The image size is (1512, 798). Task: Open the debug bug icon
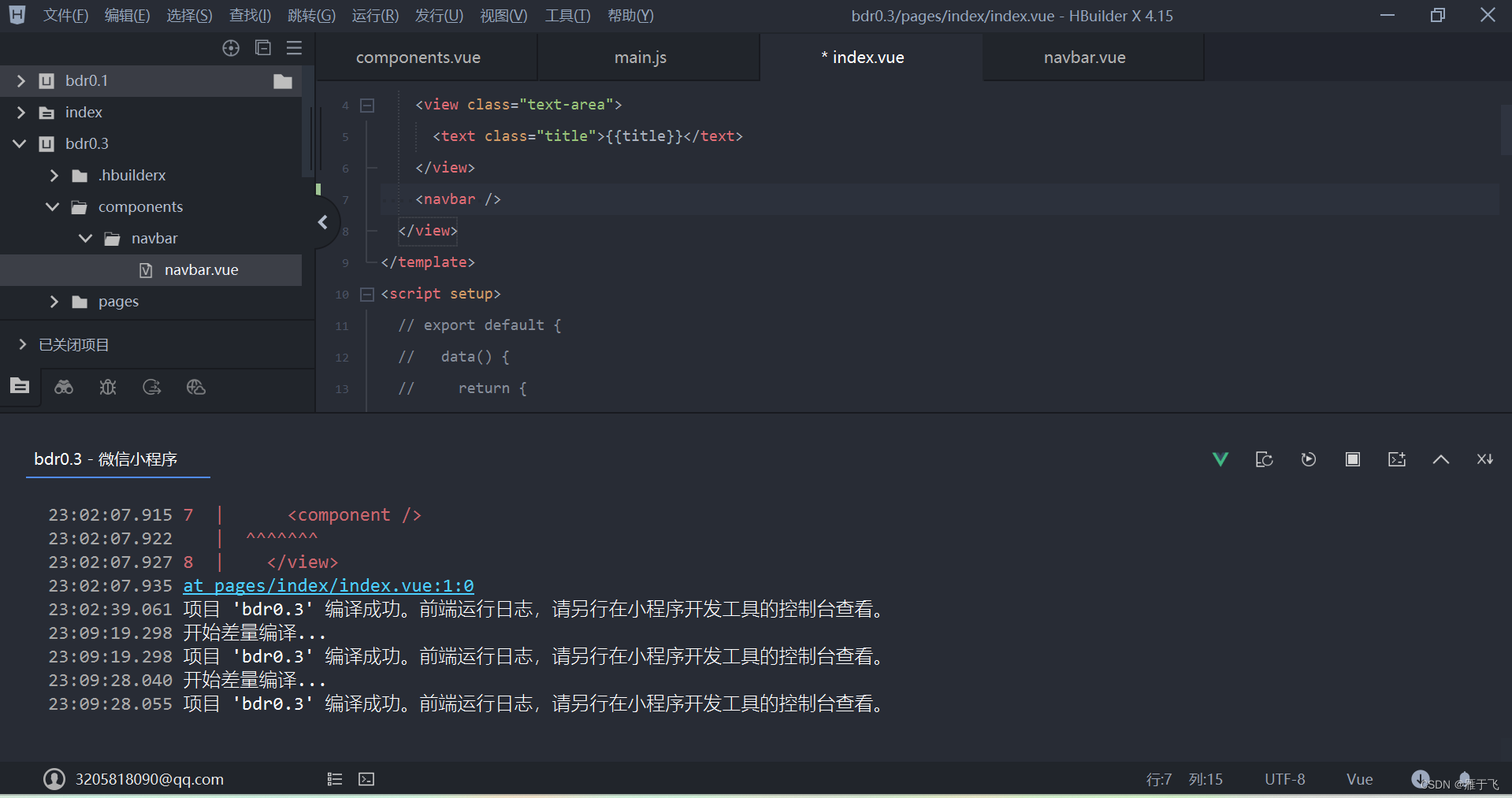click(x=108, y=387)
